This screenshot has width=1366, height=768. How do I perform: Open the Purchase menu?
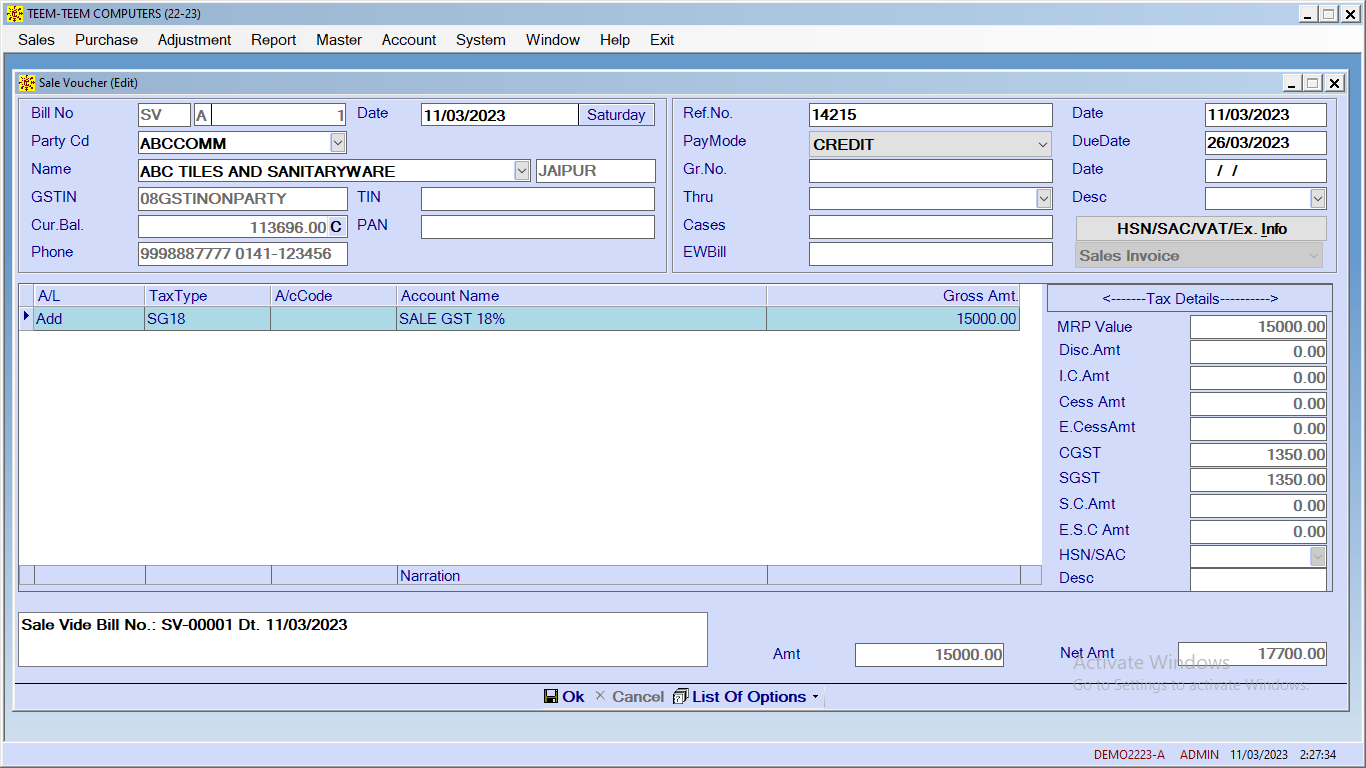point(107,40)
